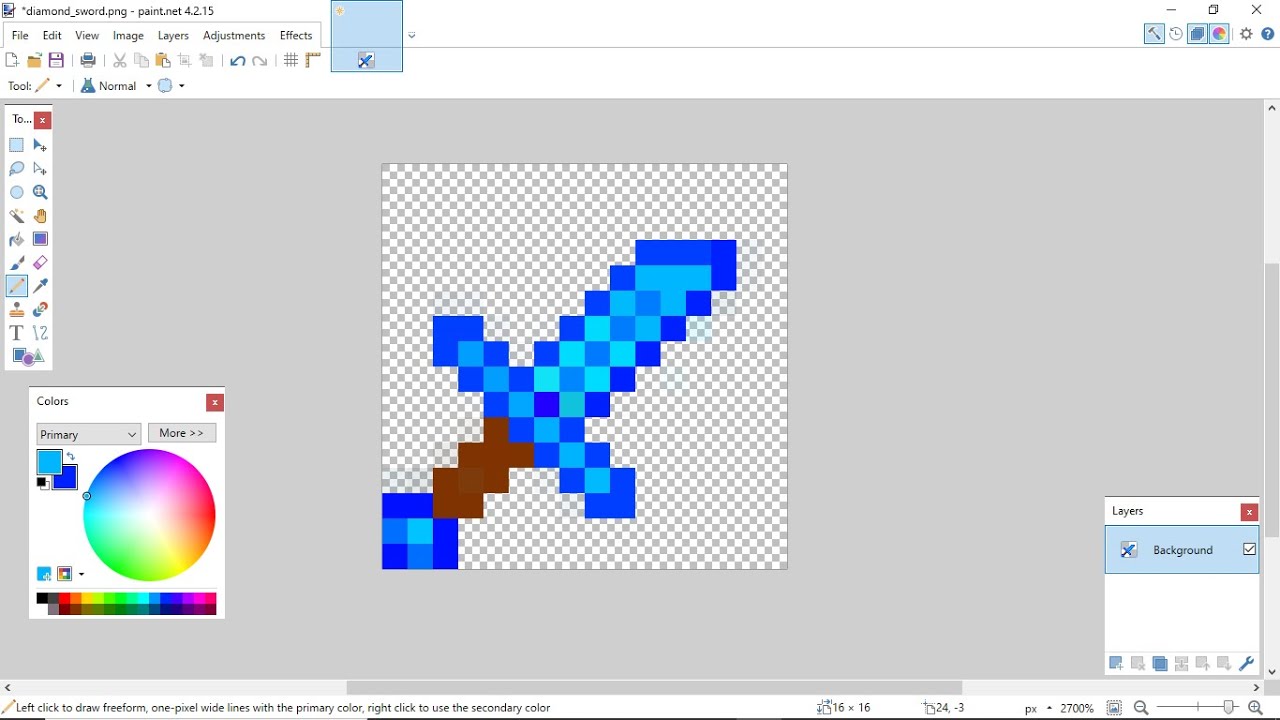This screenshot has width=1280, height=720.
Task: Select the Move Selection tool
Action: pos(41,169)
